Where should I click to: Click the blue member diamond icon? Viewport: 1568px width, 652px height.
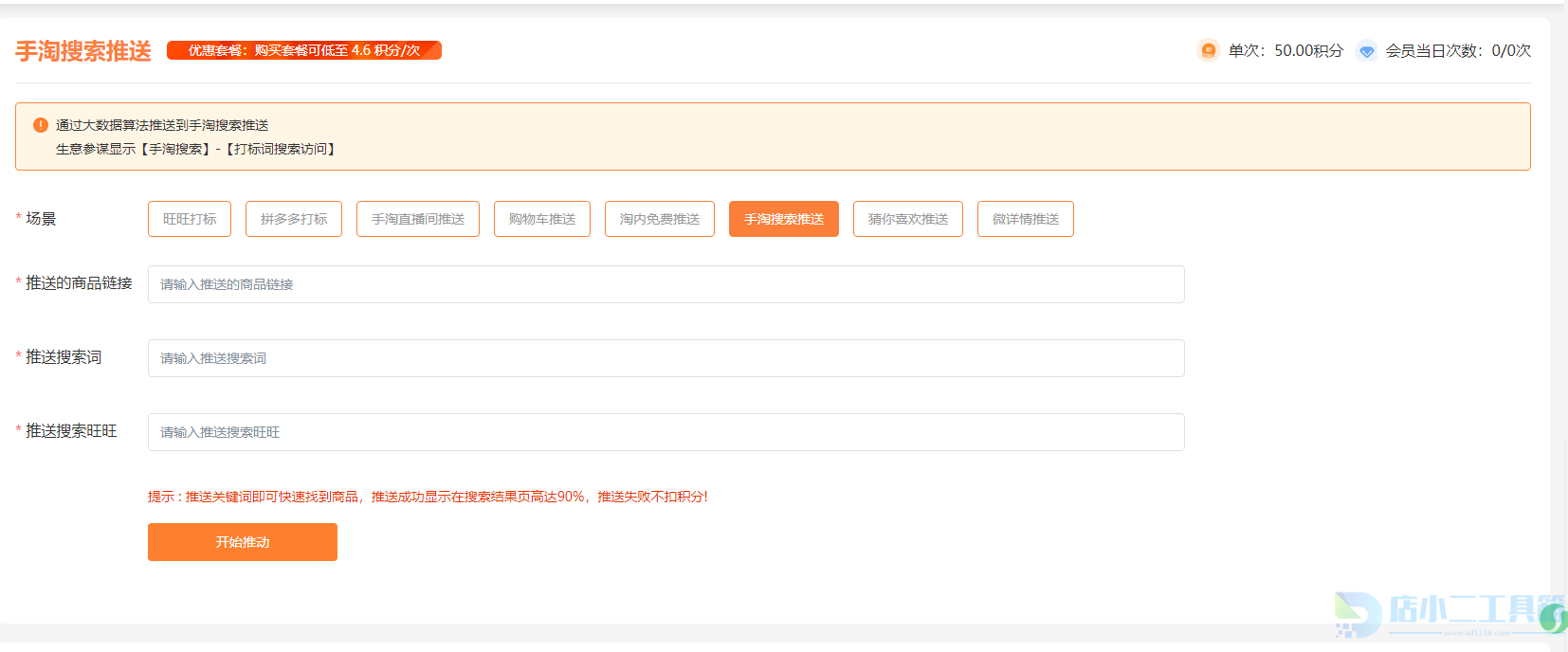coord(1366,51)
